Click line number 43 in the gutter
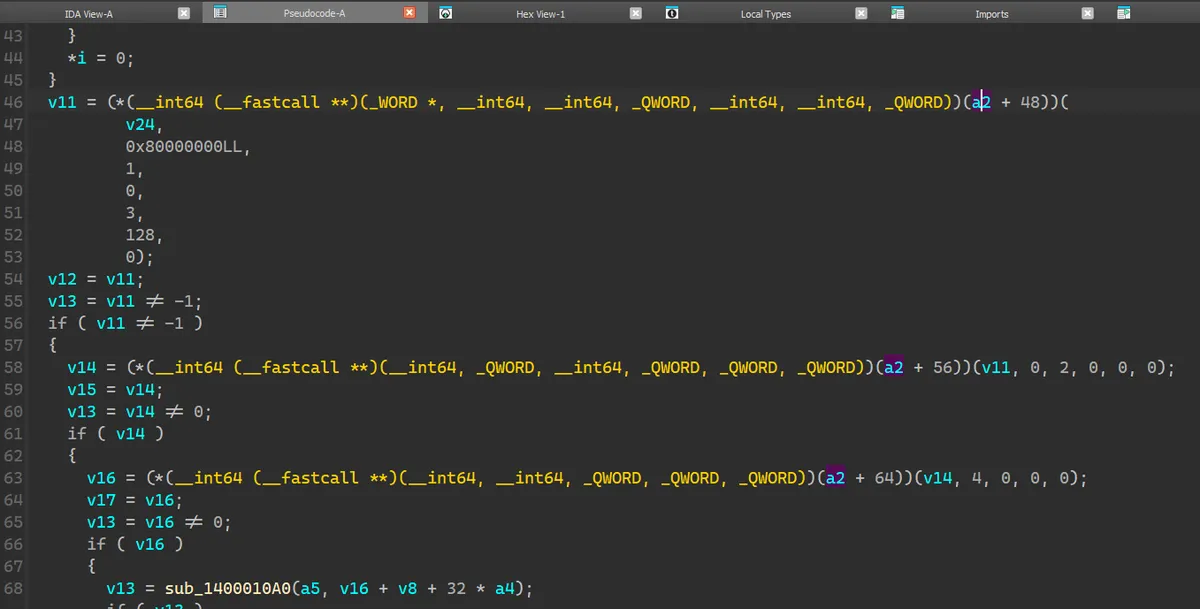Screen dimensions: 1200x609 (x=14, y=36)
